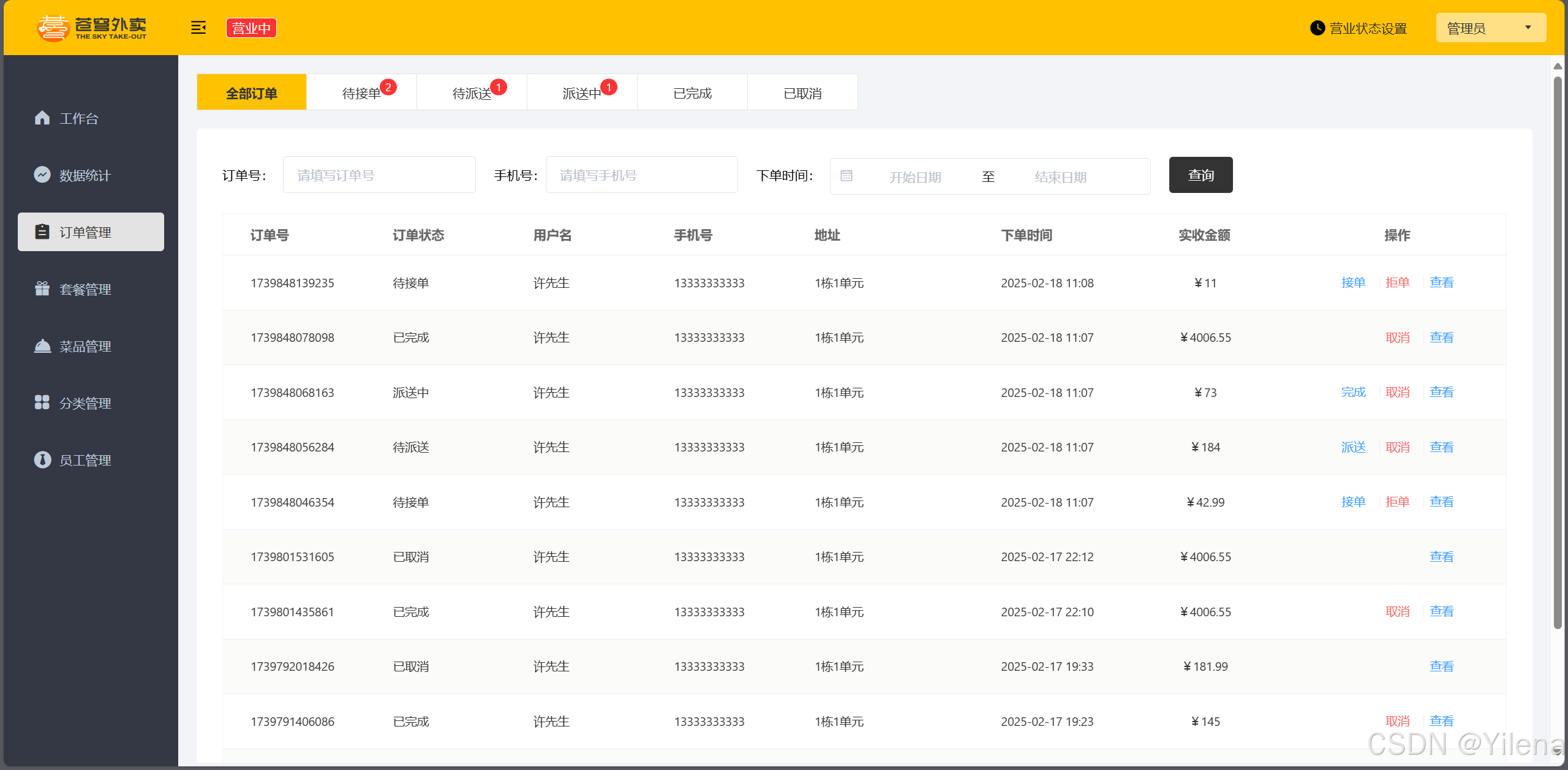Screen dimensions: 1568x770
Task: Toggle the 营业中 status badge
Action: [251, 28]
